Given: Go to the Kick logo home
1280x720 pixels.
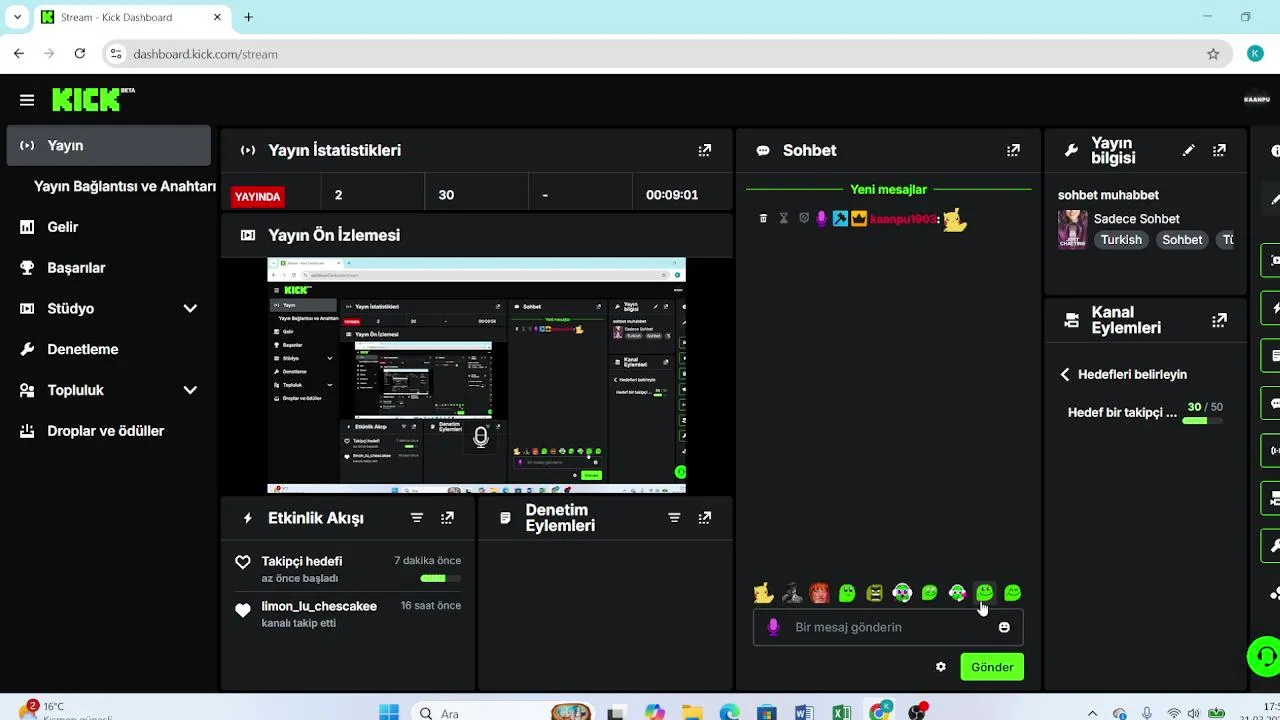Looking at the screenshot, I should pyautogui.click(x=92, y=99).
